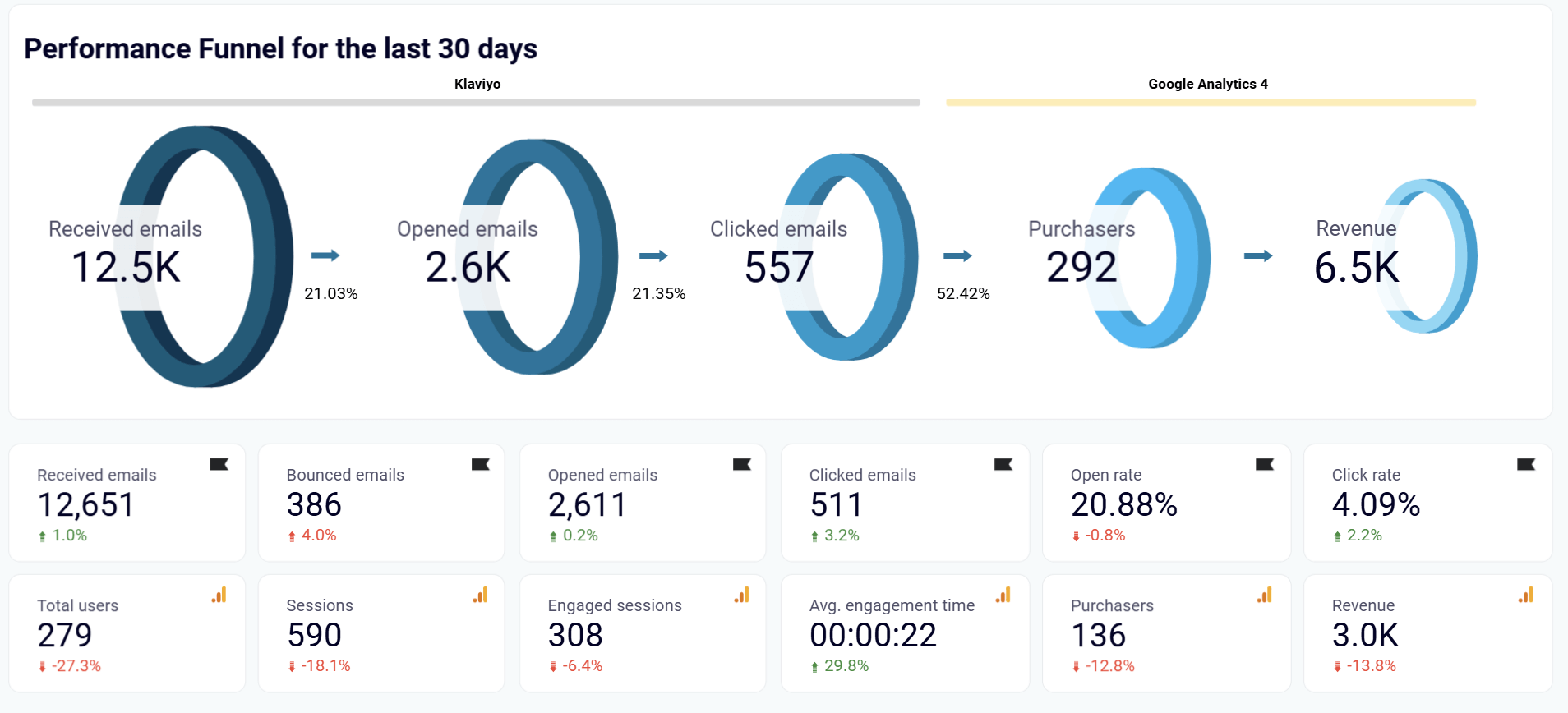This screenshot has width=1568, height=713.
Task: Click the Google Analytics icon on Total users card
Action: click(x=219, y=596)
